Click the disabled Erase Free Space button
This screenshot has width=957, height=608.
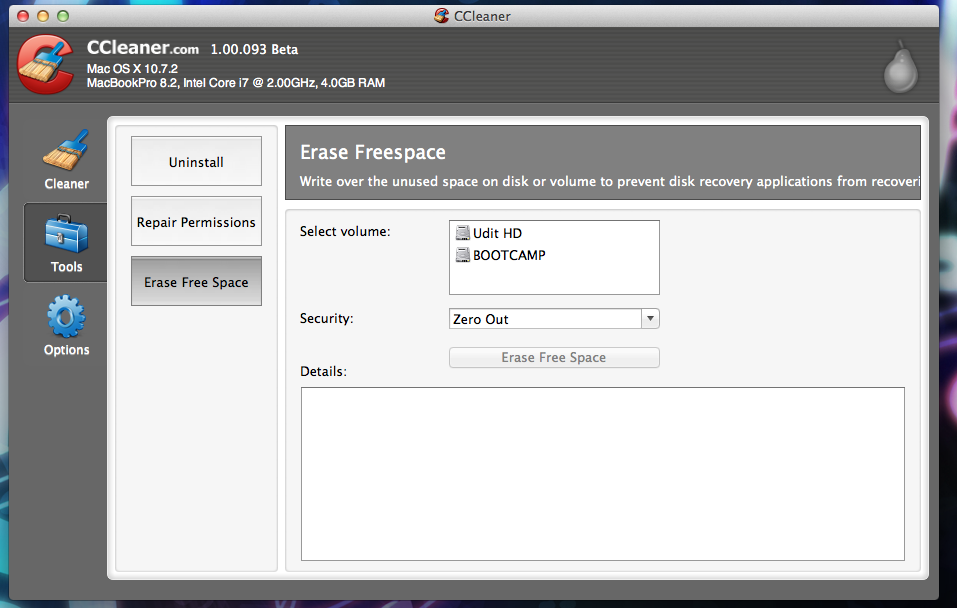[554, 358]
